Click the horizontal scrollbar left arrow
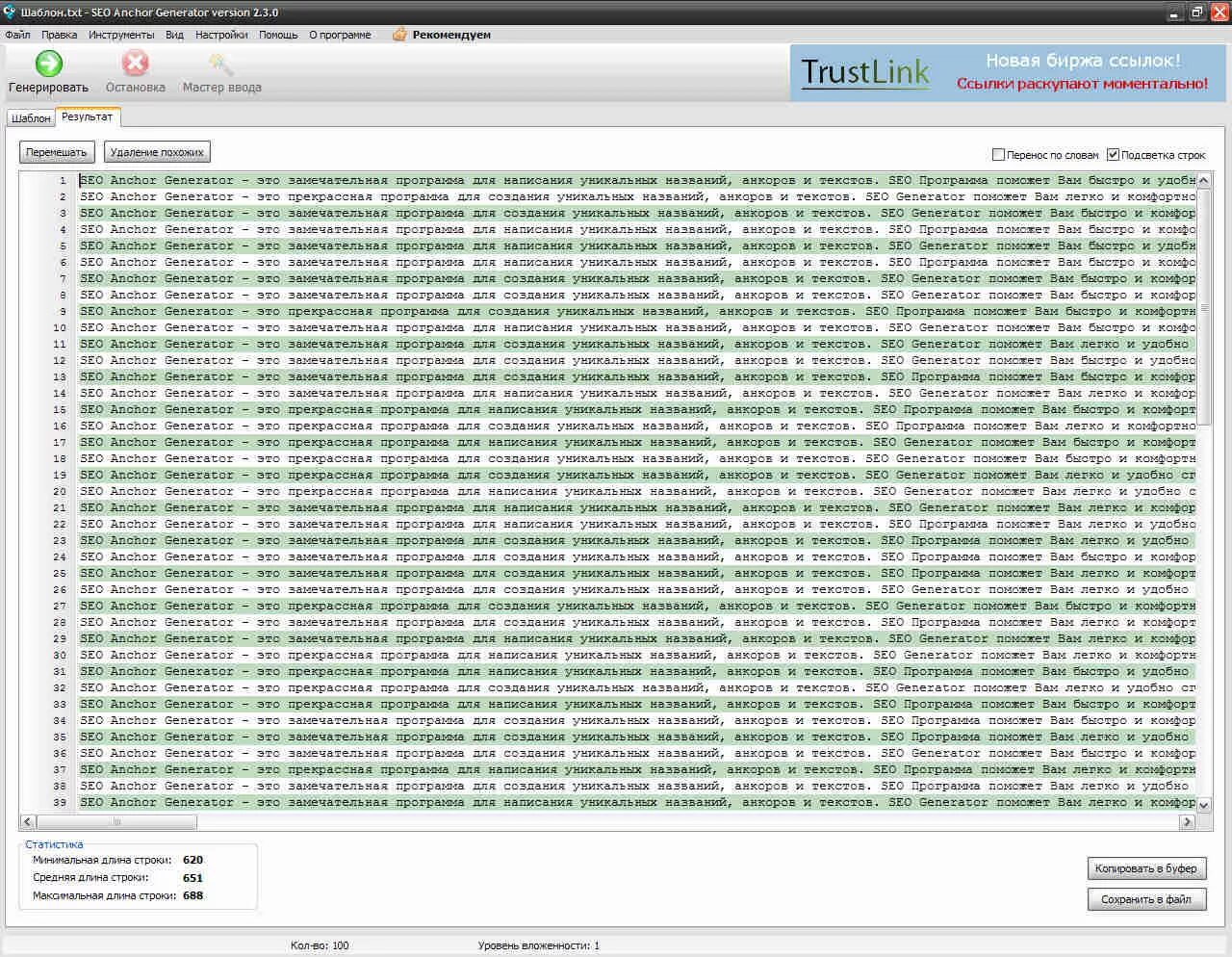 (x=28, y=822)
